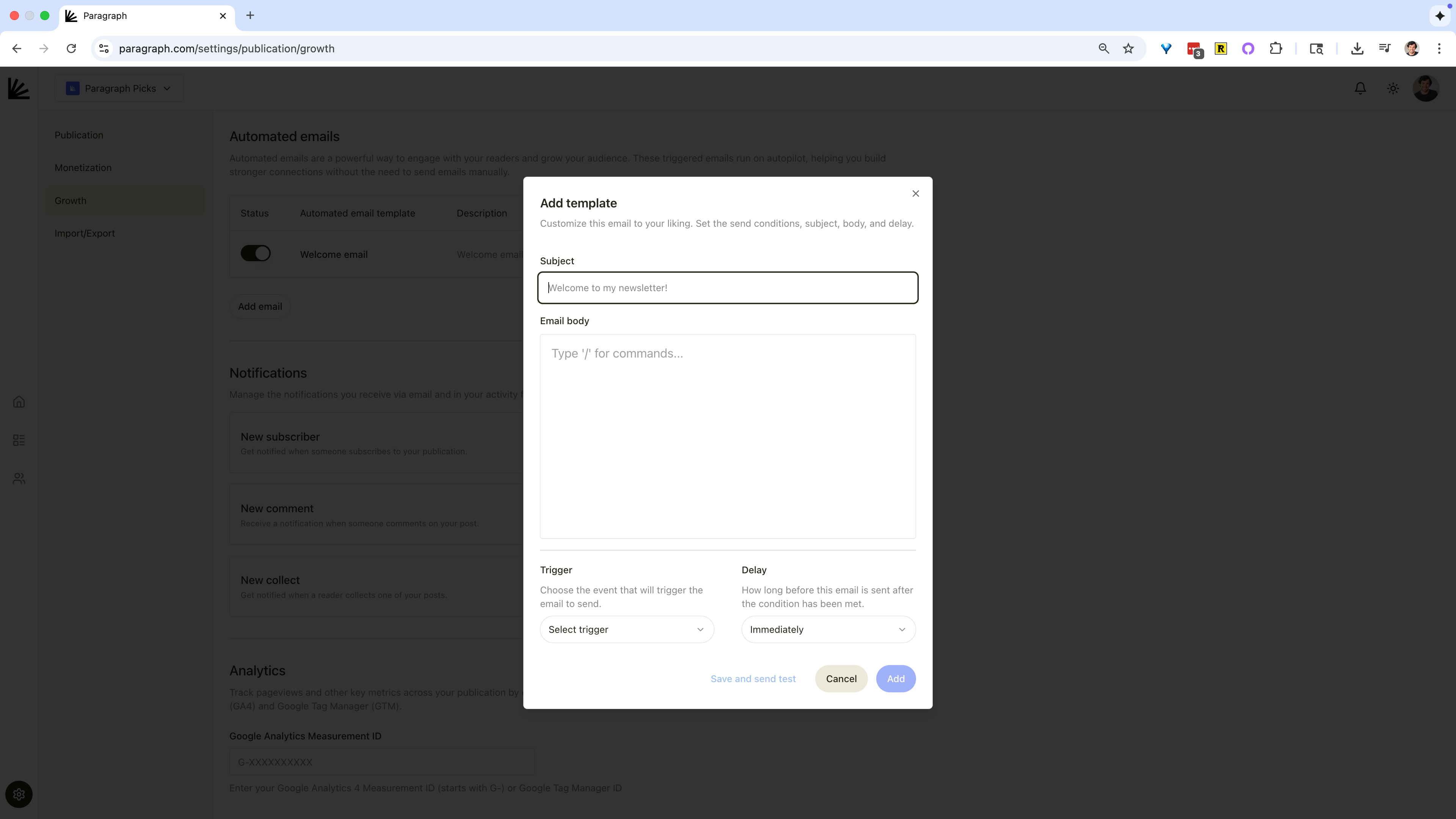Open the subscribers people icon in sidebar
This screenshot has width=1456, height=819.
pyautogui.click(x=19, y=478)
